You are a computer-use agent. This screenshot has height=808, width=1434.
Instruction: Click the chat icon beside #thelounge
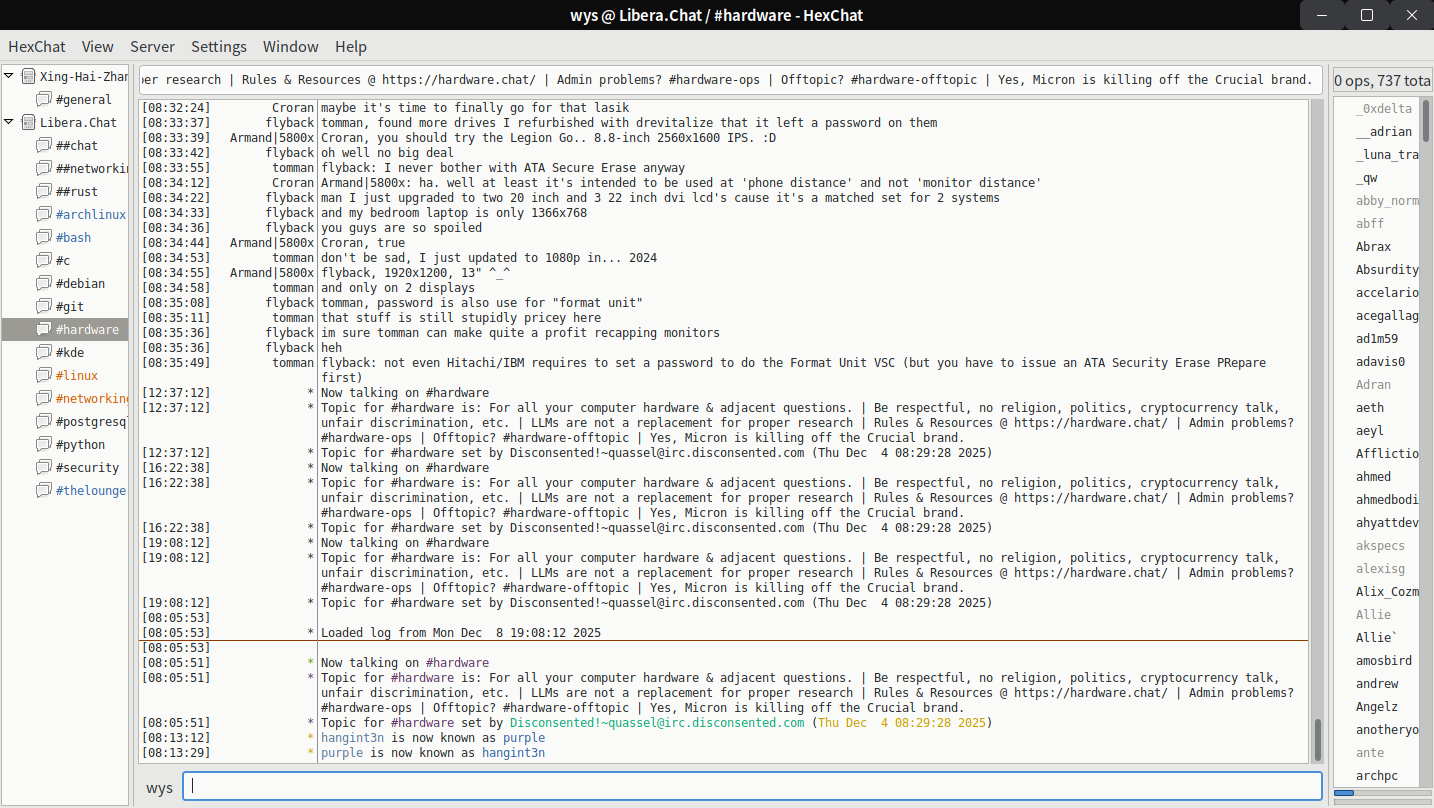click(43, 491)
